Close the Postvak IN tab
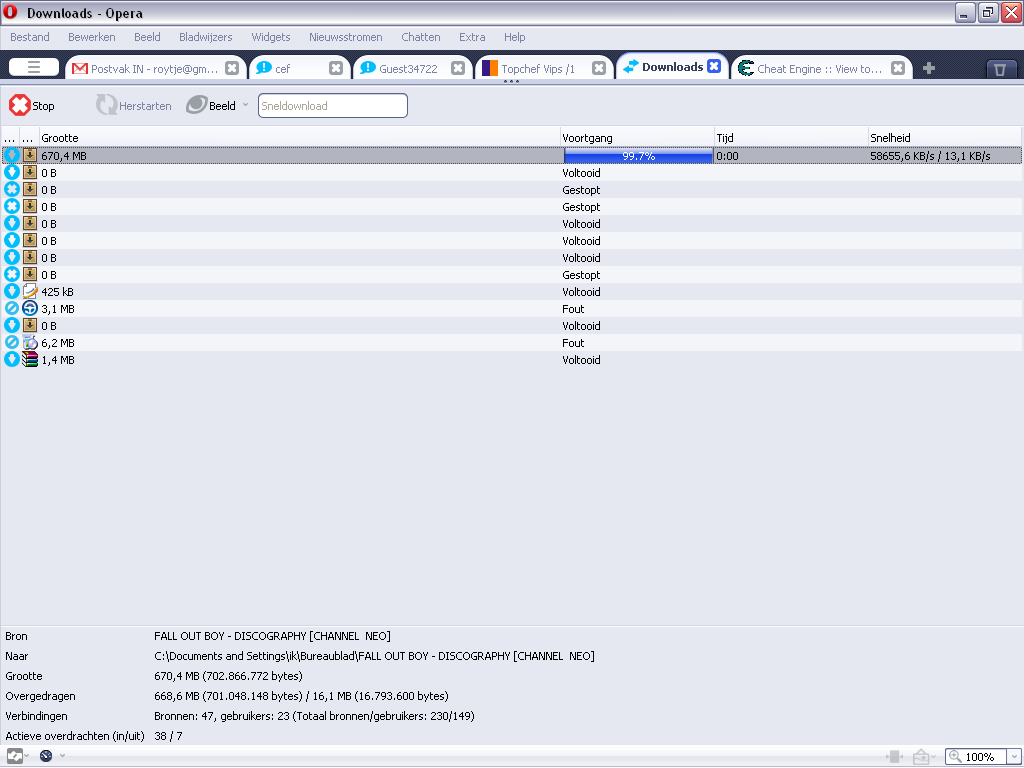1024x768 pixels. coord(232,68)
